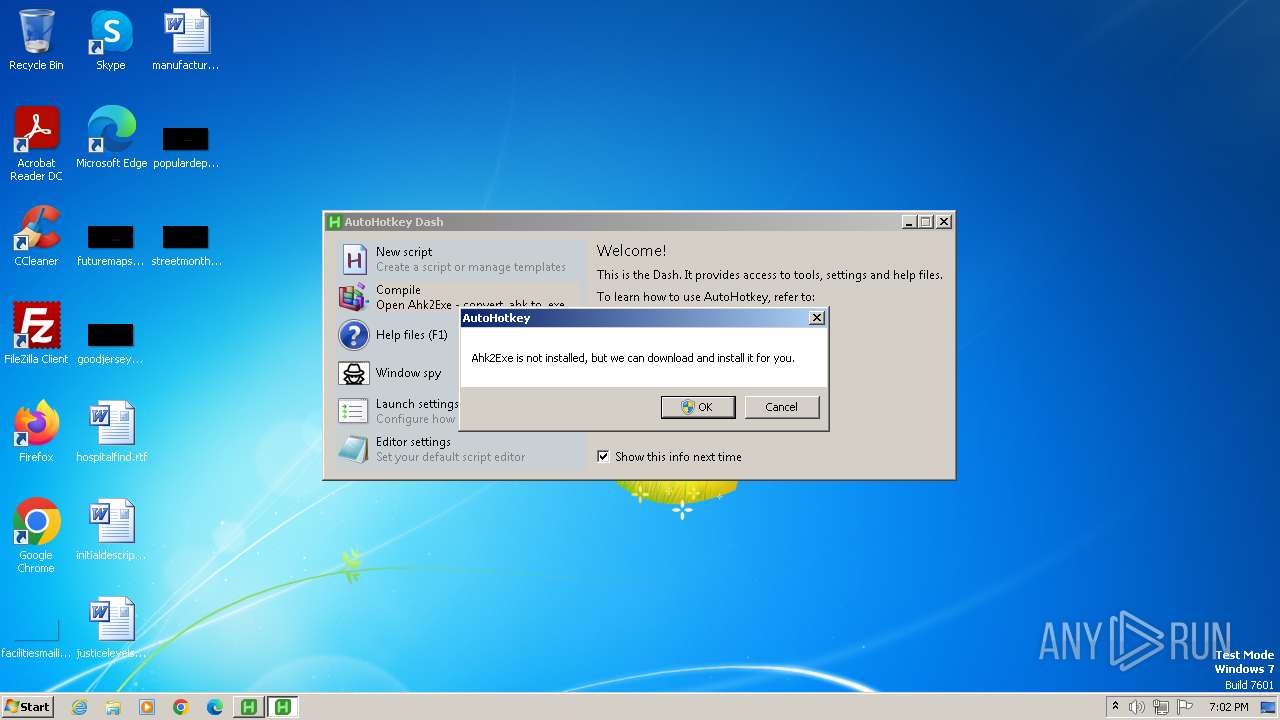This screenshot has width=1280, height=720.
Task: Open the populardep... desktop file
Action: [x=186, y=146]
